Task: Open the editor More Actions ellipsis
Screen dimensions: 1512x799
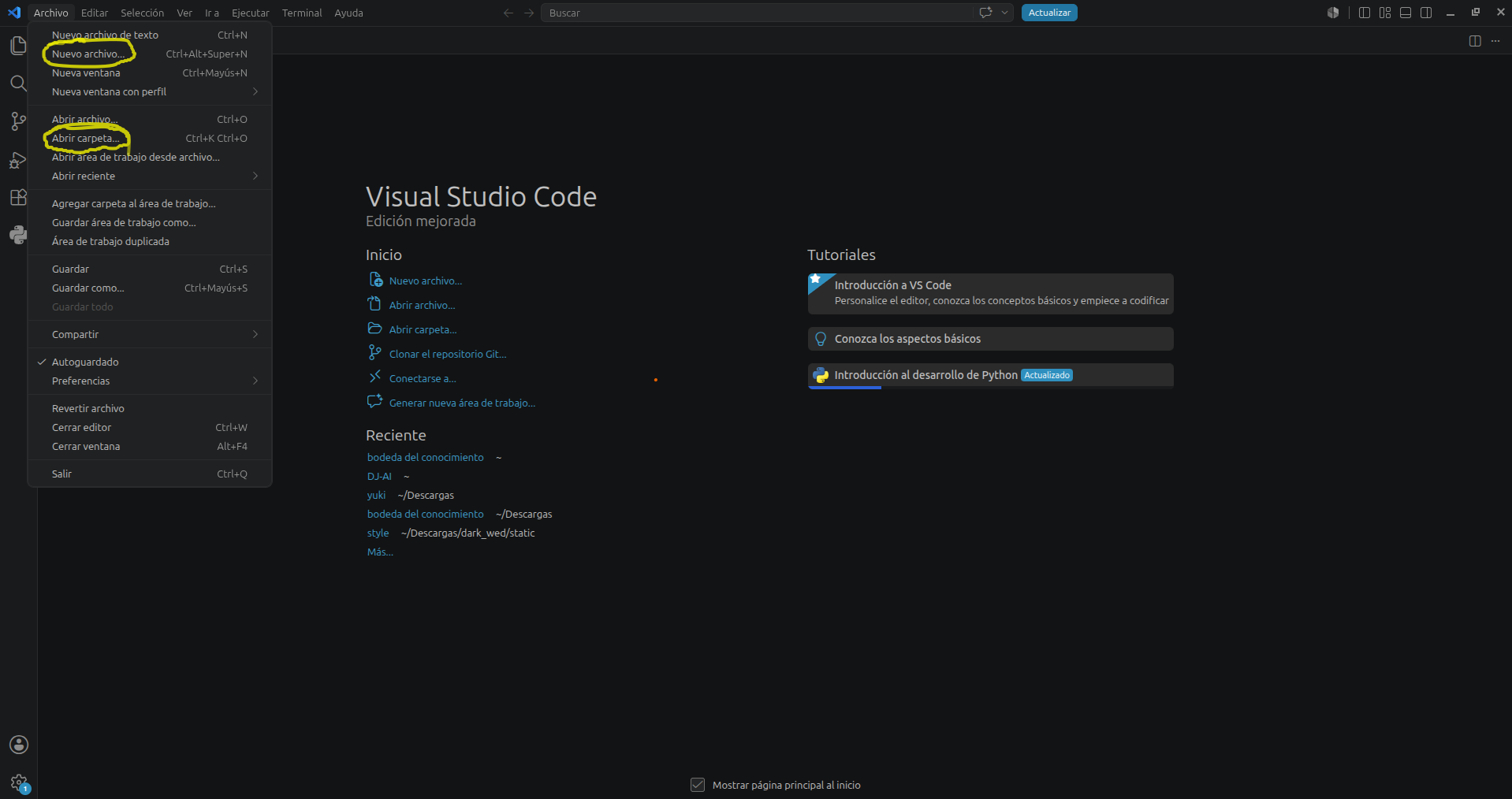Action: 1495,41
